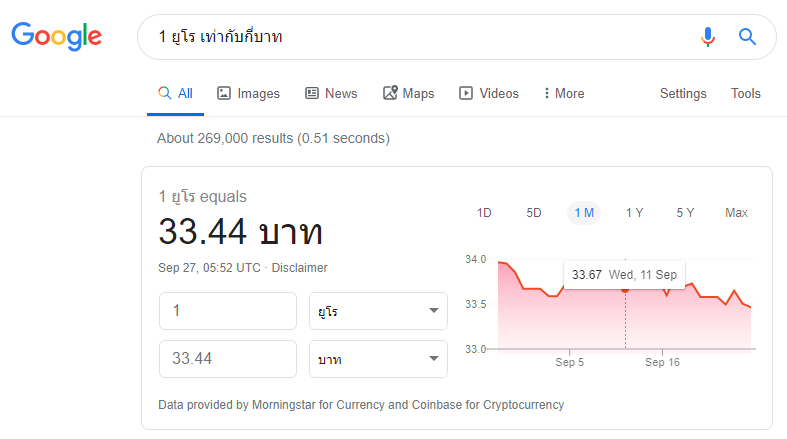Screen dimensions: 787x439
Task: Switch chart to 5D range
Action: 534,212
